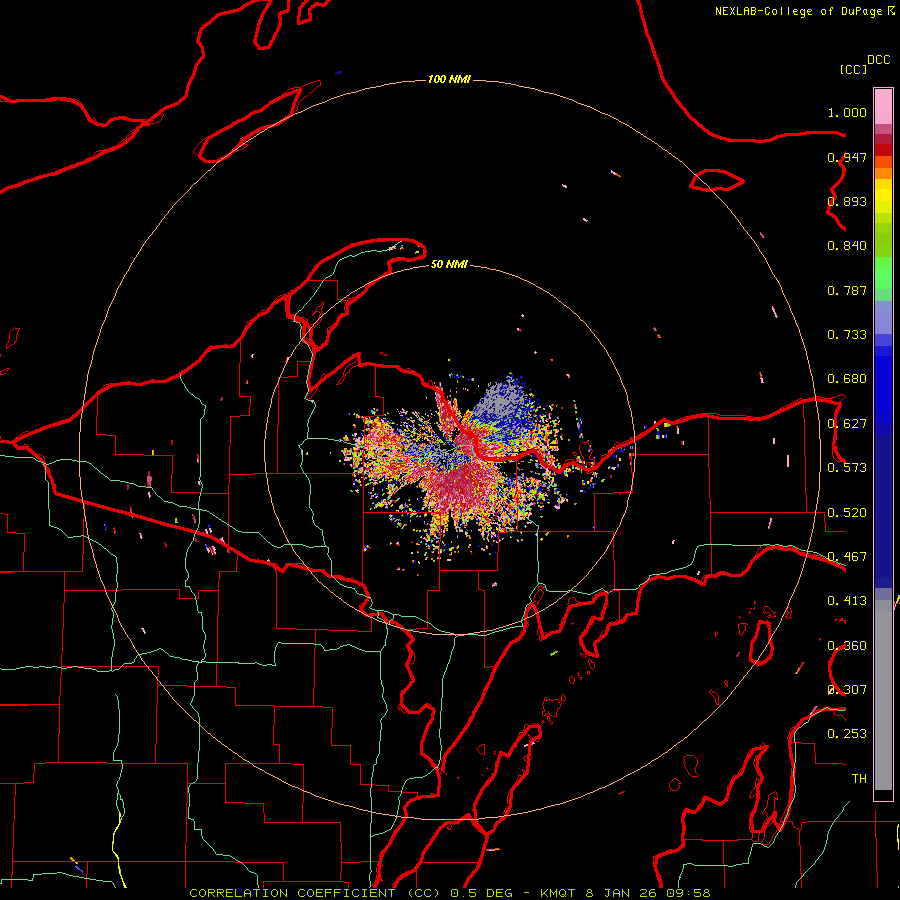Click the 0.467 scale value
This screenshot has width=900, height=900.
[847, 557]
